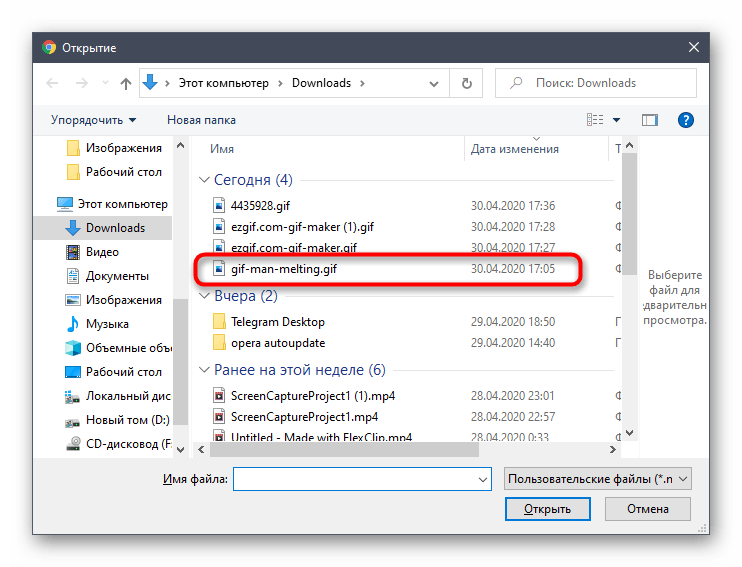The height and width of the screenshot is (567, 742).
Task: Select the gif-man-melting.gif file
Action: pos(291,269)
